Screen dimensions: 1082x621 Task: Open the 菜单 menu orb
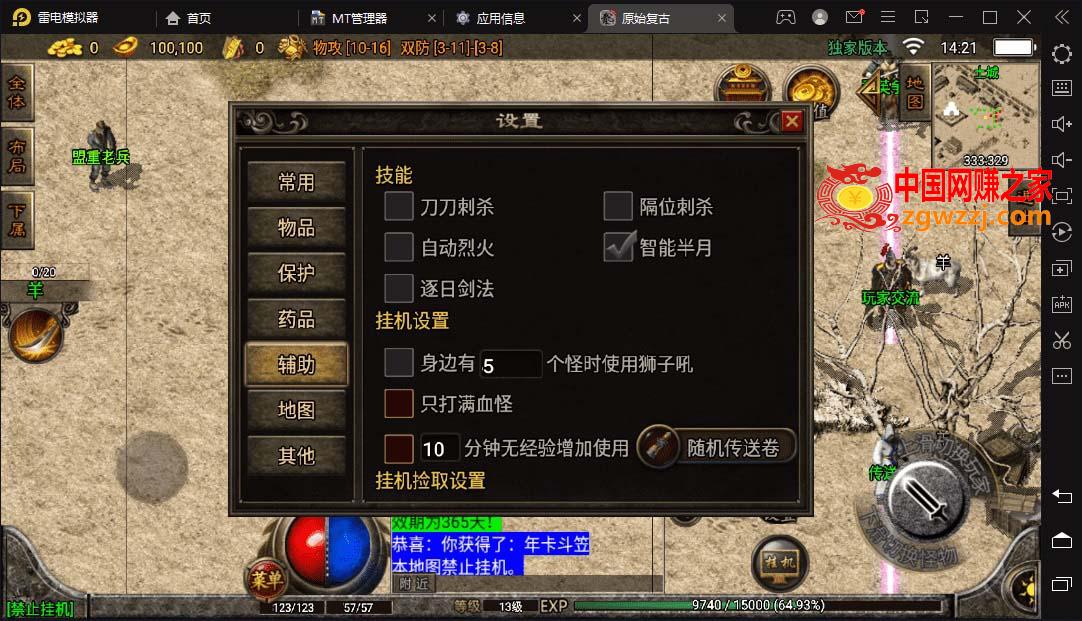point(267,580)
